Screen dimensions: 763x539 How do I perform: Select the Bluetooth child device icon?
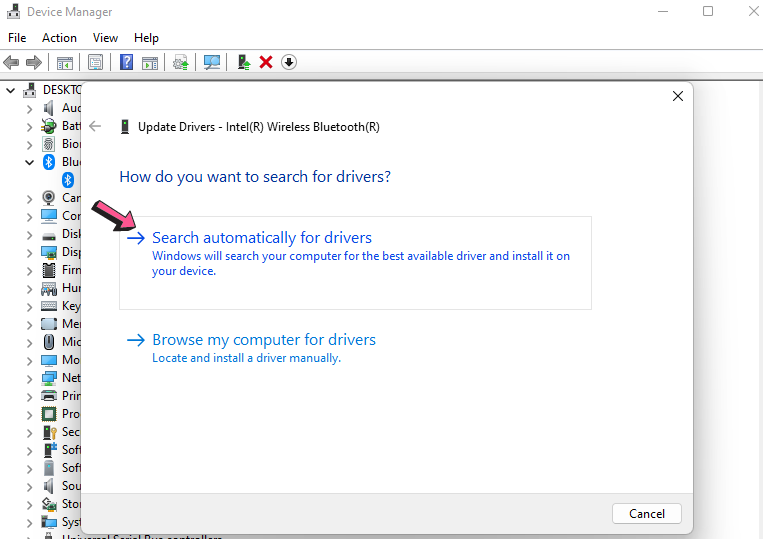(68, 180)
